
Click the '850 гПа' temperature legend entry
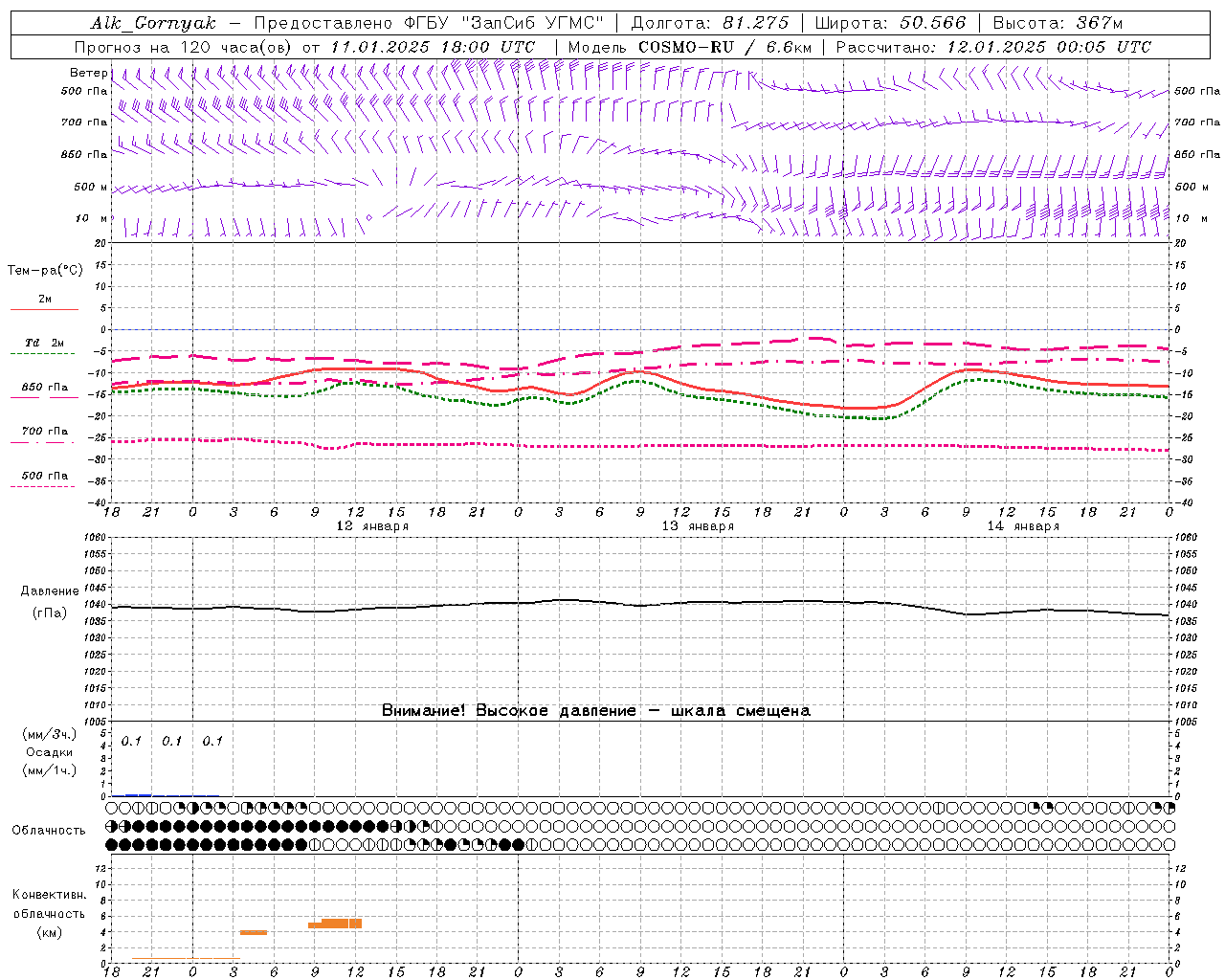(x=45, y=388)
